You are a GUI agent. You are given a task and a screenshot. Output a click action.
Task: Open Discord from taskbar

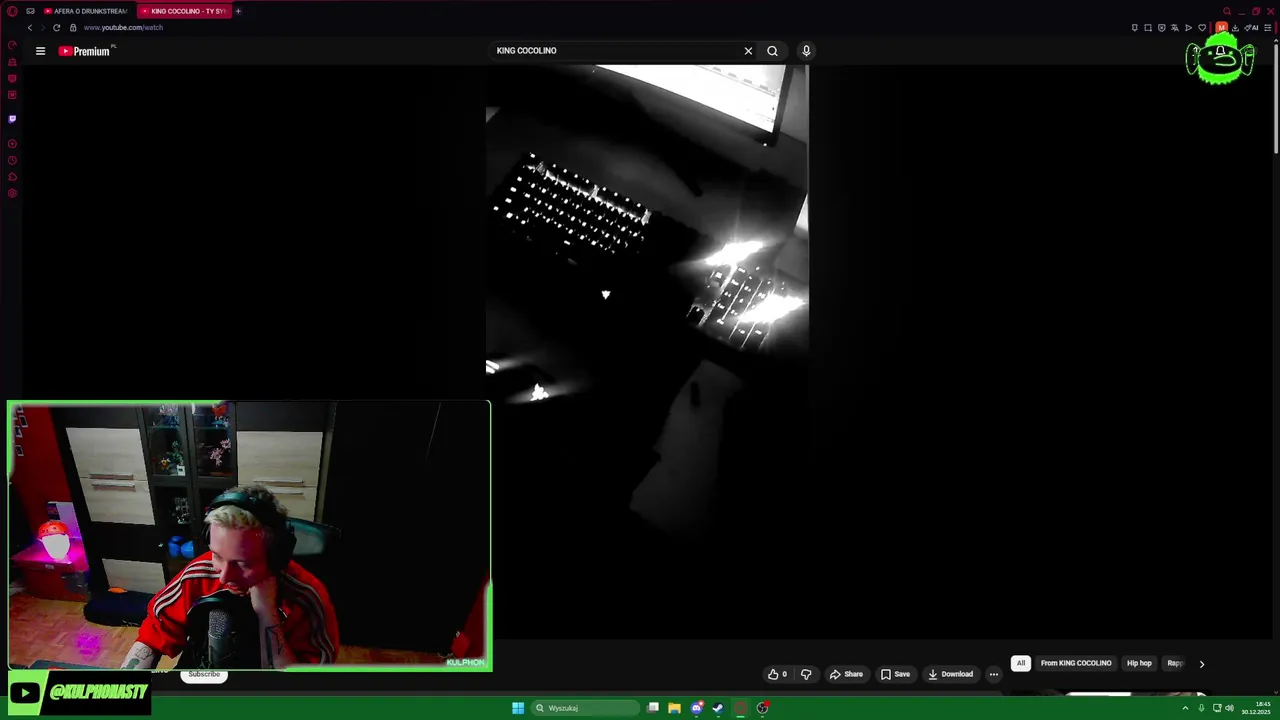pos(697,708)
